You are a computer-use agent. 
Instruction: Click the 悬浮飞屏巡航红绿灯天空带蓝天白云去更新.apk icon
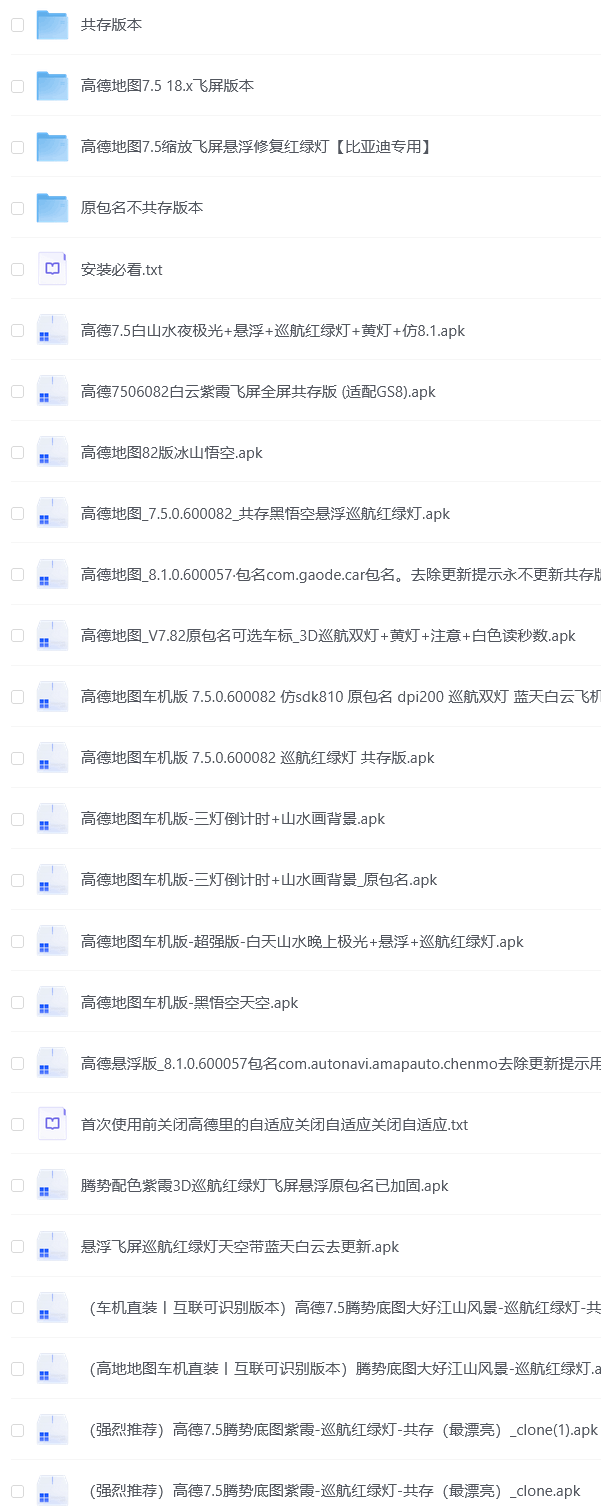[52, 1246]
